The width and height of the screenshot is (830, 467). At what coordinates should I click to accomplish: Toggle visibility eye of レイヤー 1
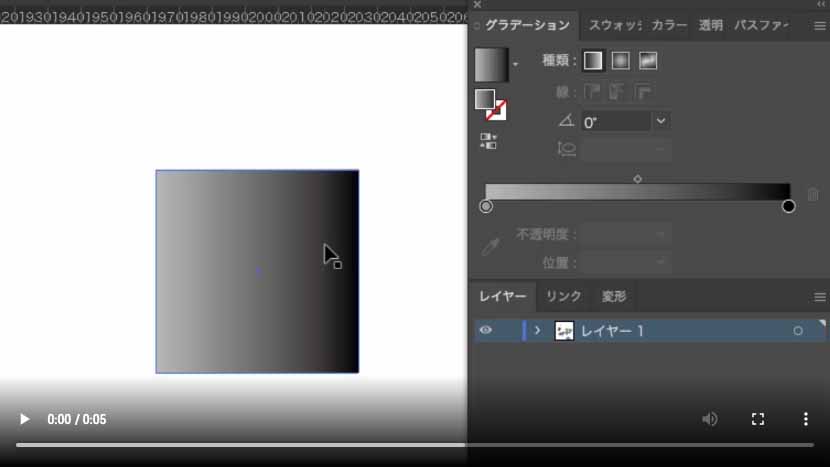tap(485, 330)
